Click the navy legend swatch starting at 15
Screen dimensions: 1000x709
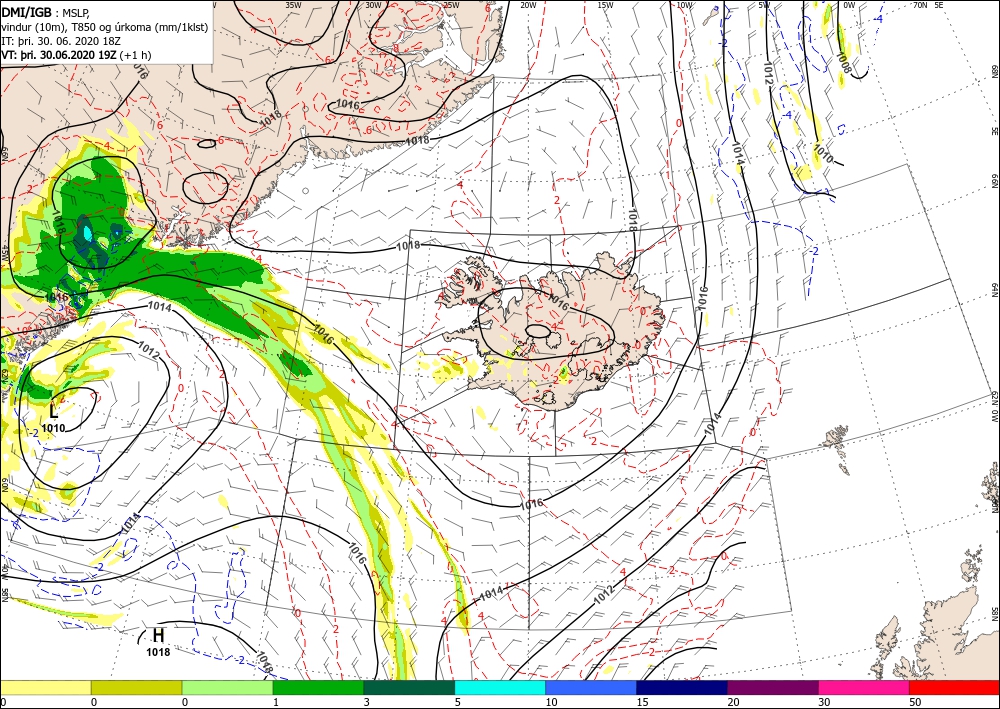coord(682,687)
